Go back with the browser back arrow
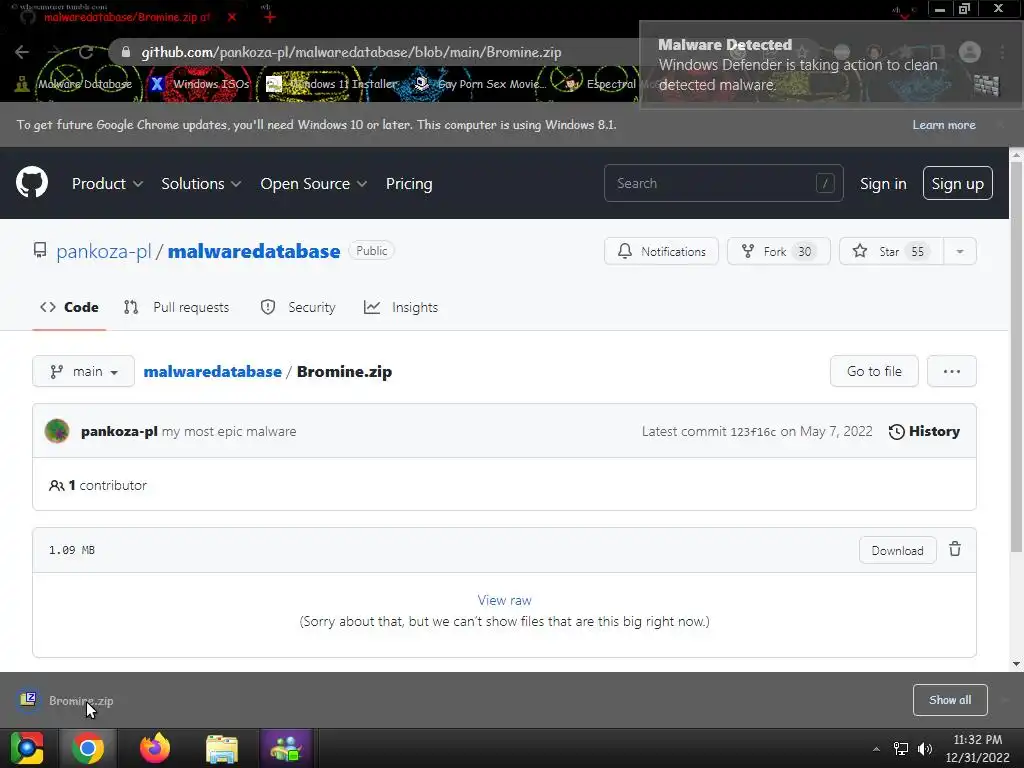The height and width of the screenshot is (768, 1024). pyautogui.click(x=22, y=52)
